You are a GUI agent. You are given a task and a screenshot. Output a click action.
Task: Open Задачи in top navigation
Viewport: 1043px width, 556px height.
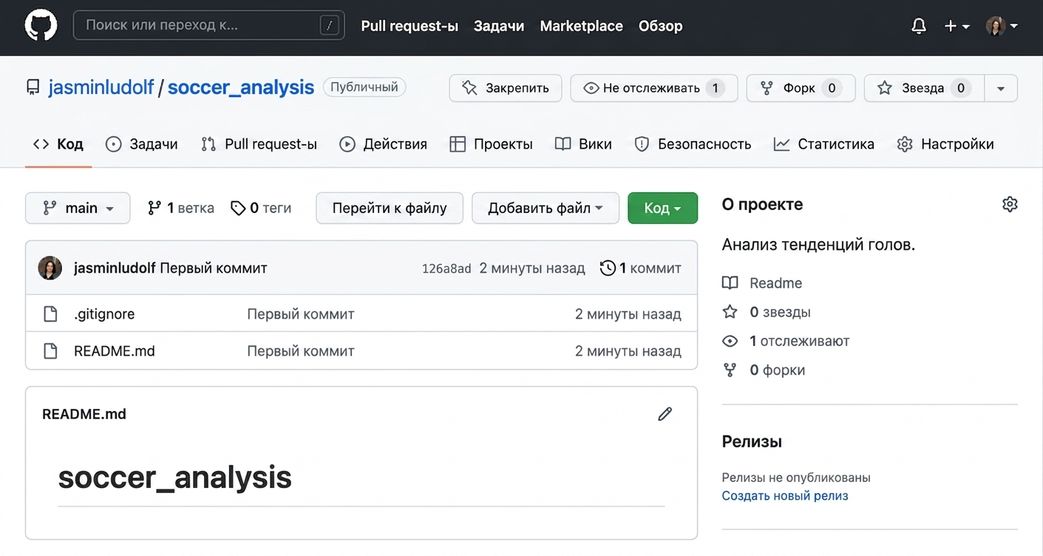coord(499,26)
